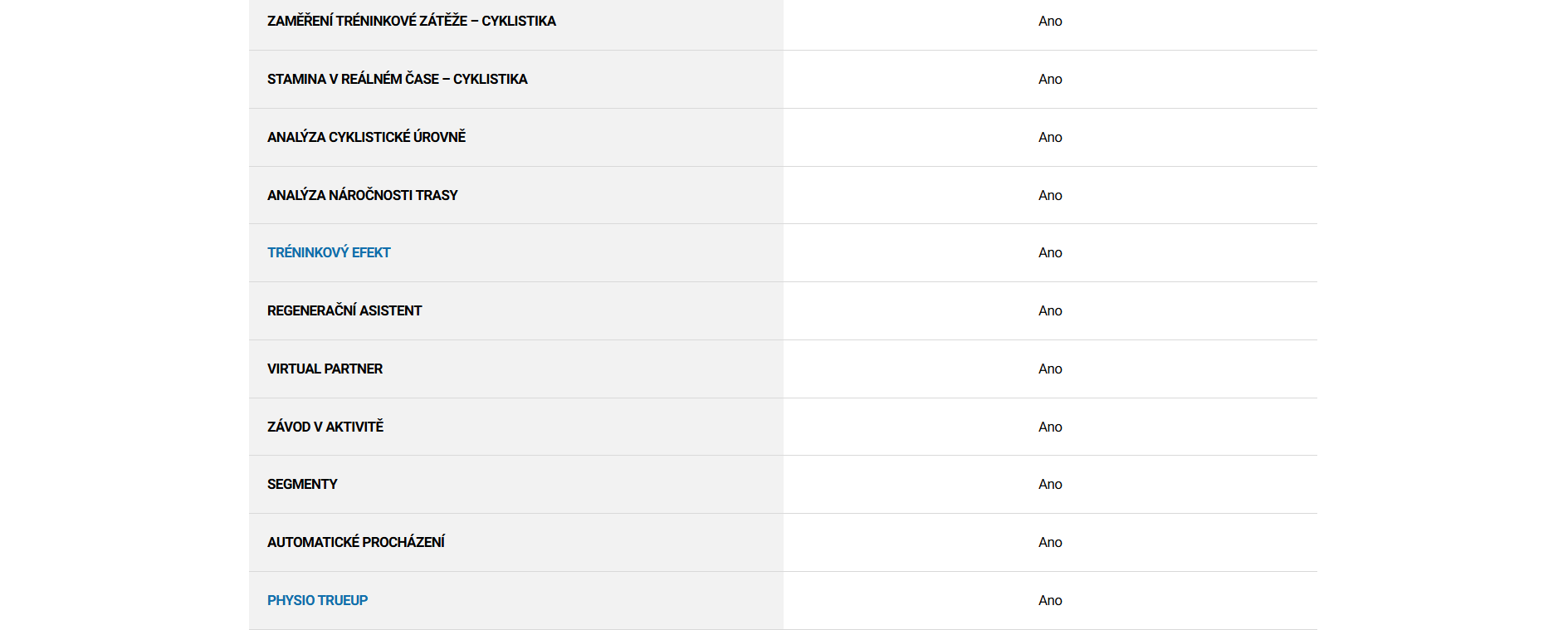Select the VIRTUAL PARTNER label
Viewport: 1568px width, 630px height.
(x=325, y=369)
